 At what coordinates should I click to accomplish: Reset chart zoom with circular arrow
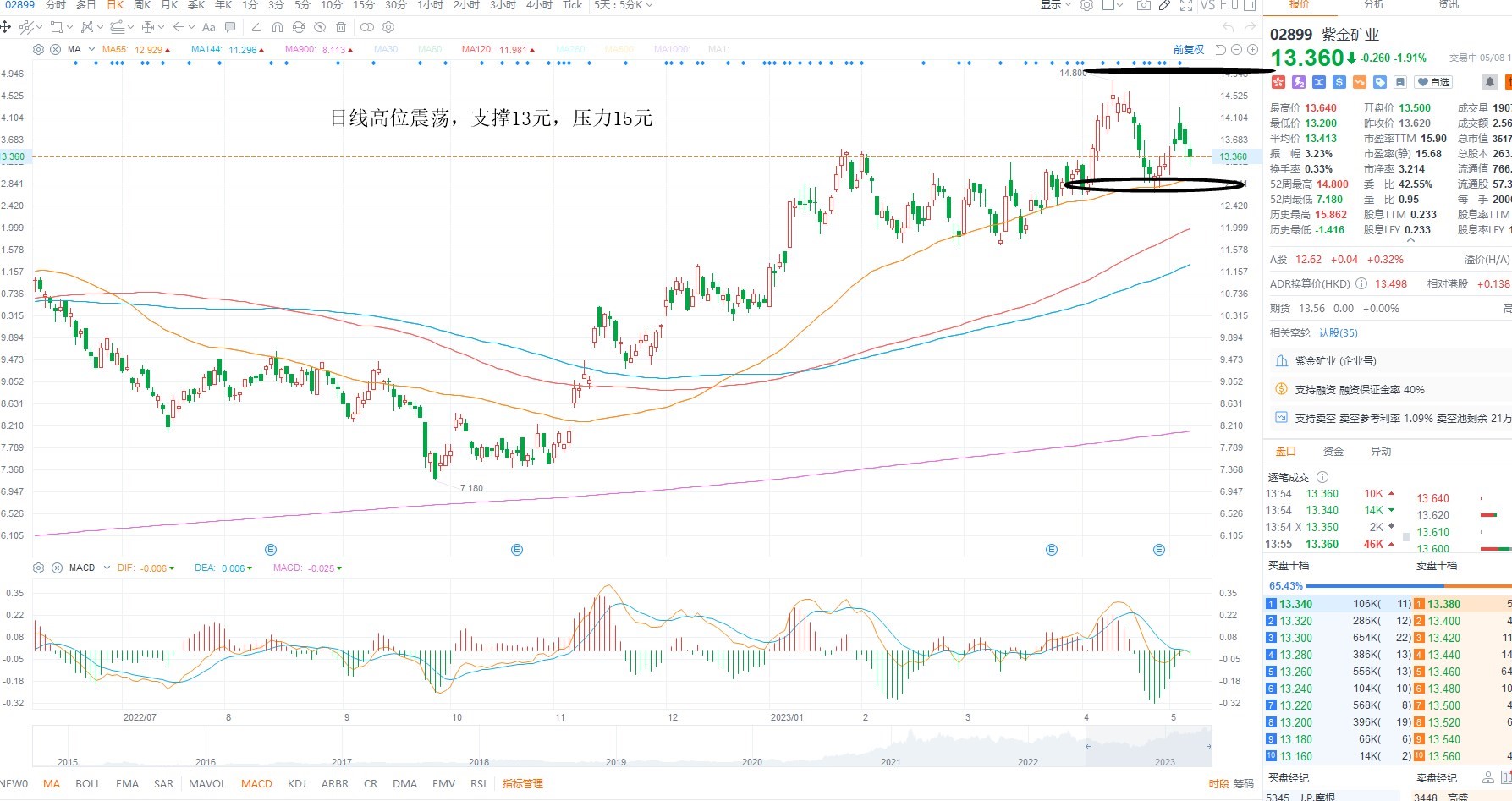1220,50
